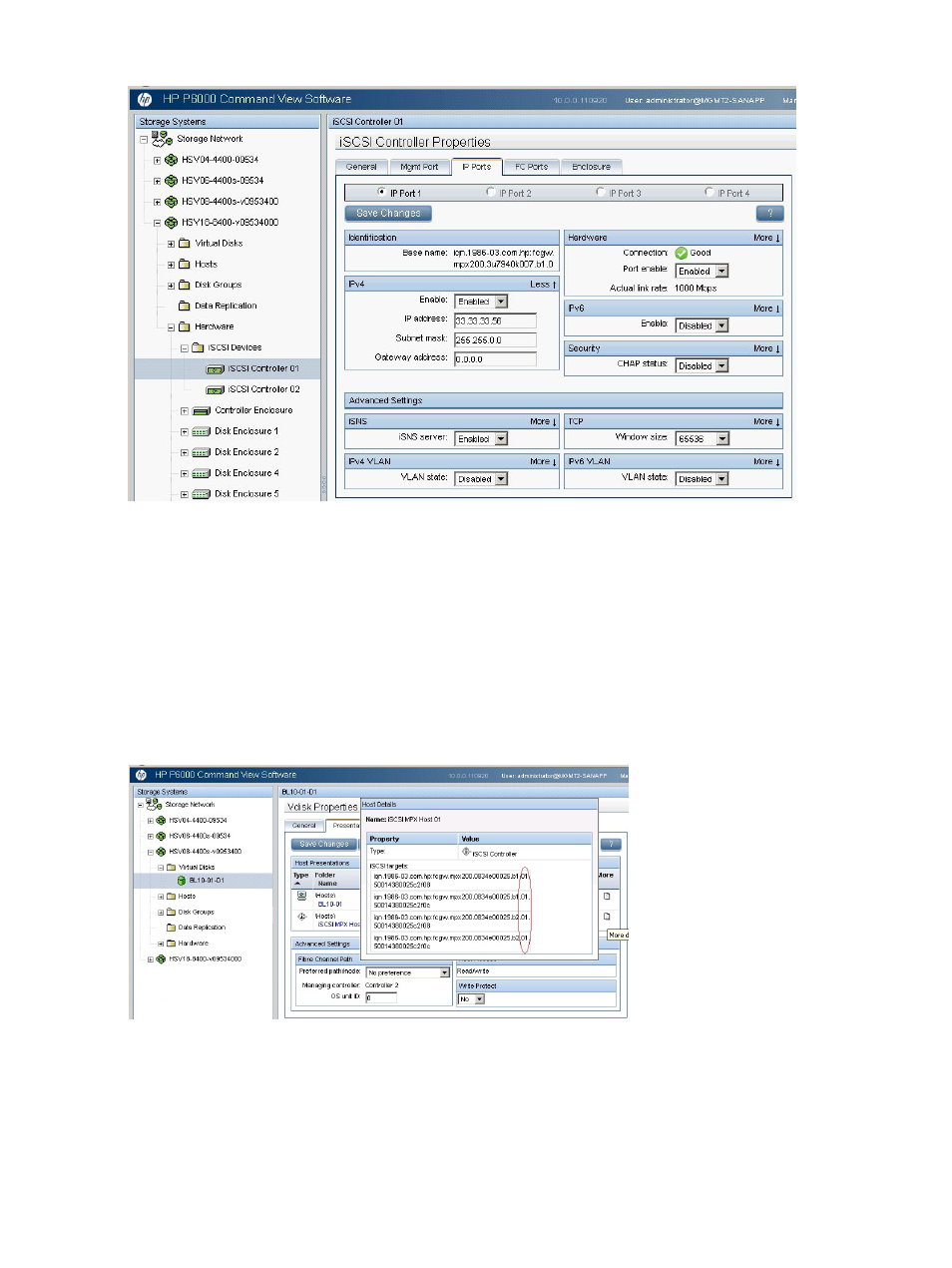Select the iSCSI Controller 01 device icon
Screen dimensions: 952x1268
[215, 369]
